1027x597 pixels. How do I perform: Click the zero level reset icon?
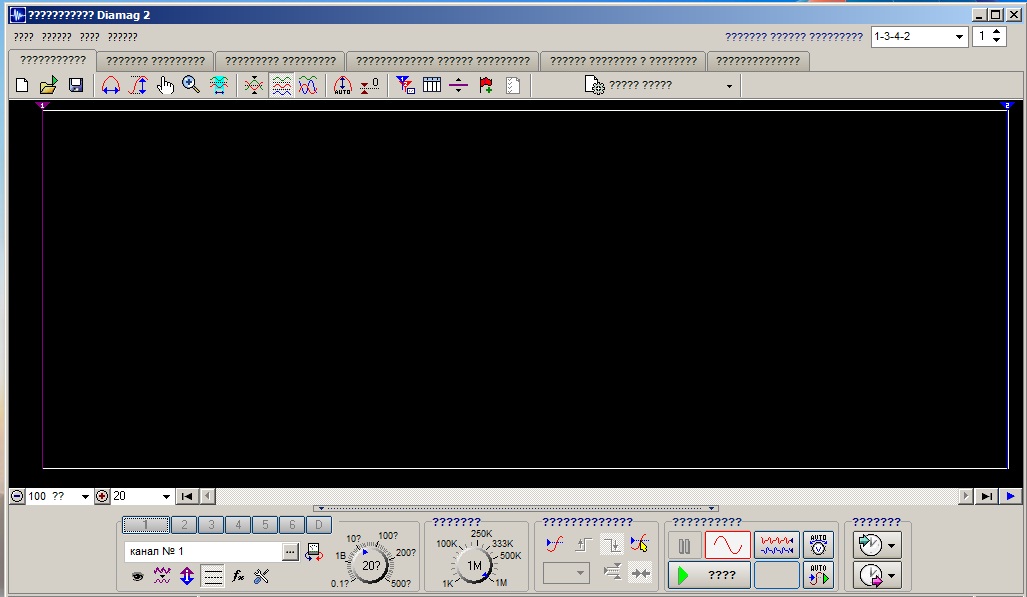click(x=369, y=85)
